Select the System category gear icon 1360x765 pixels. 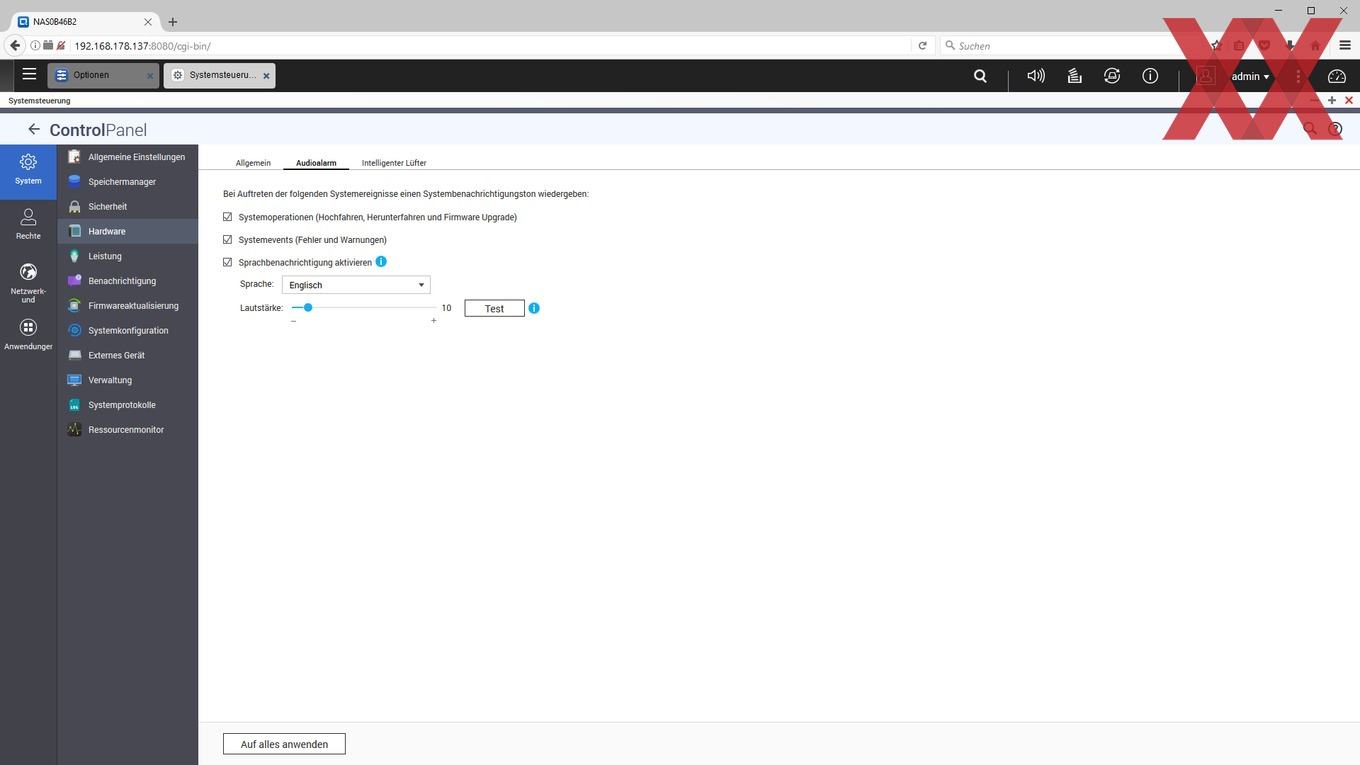tap(28, 162)
